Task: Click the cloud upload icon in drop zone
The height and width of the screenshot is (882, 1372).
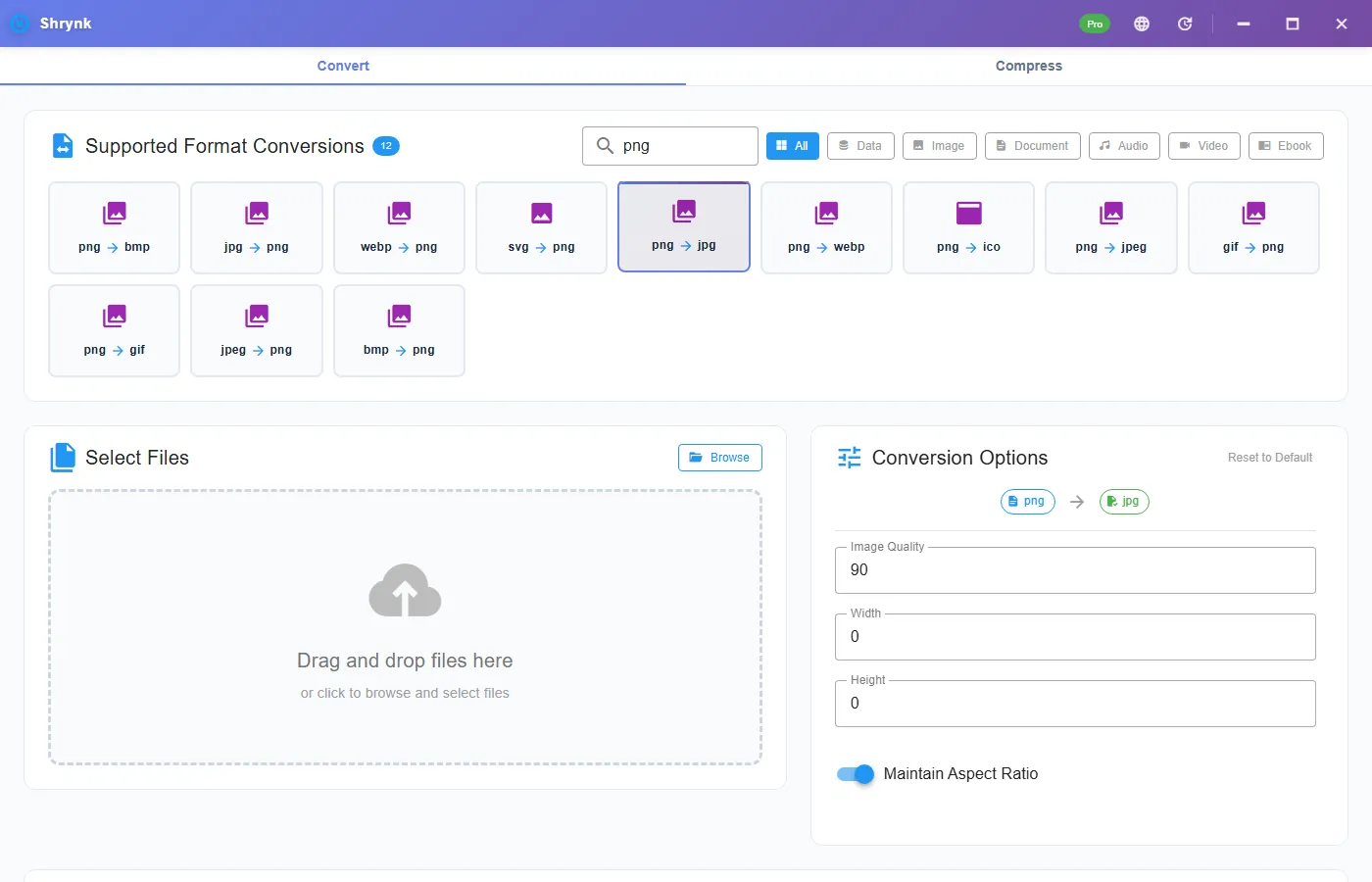Action: click(405, 590)
